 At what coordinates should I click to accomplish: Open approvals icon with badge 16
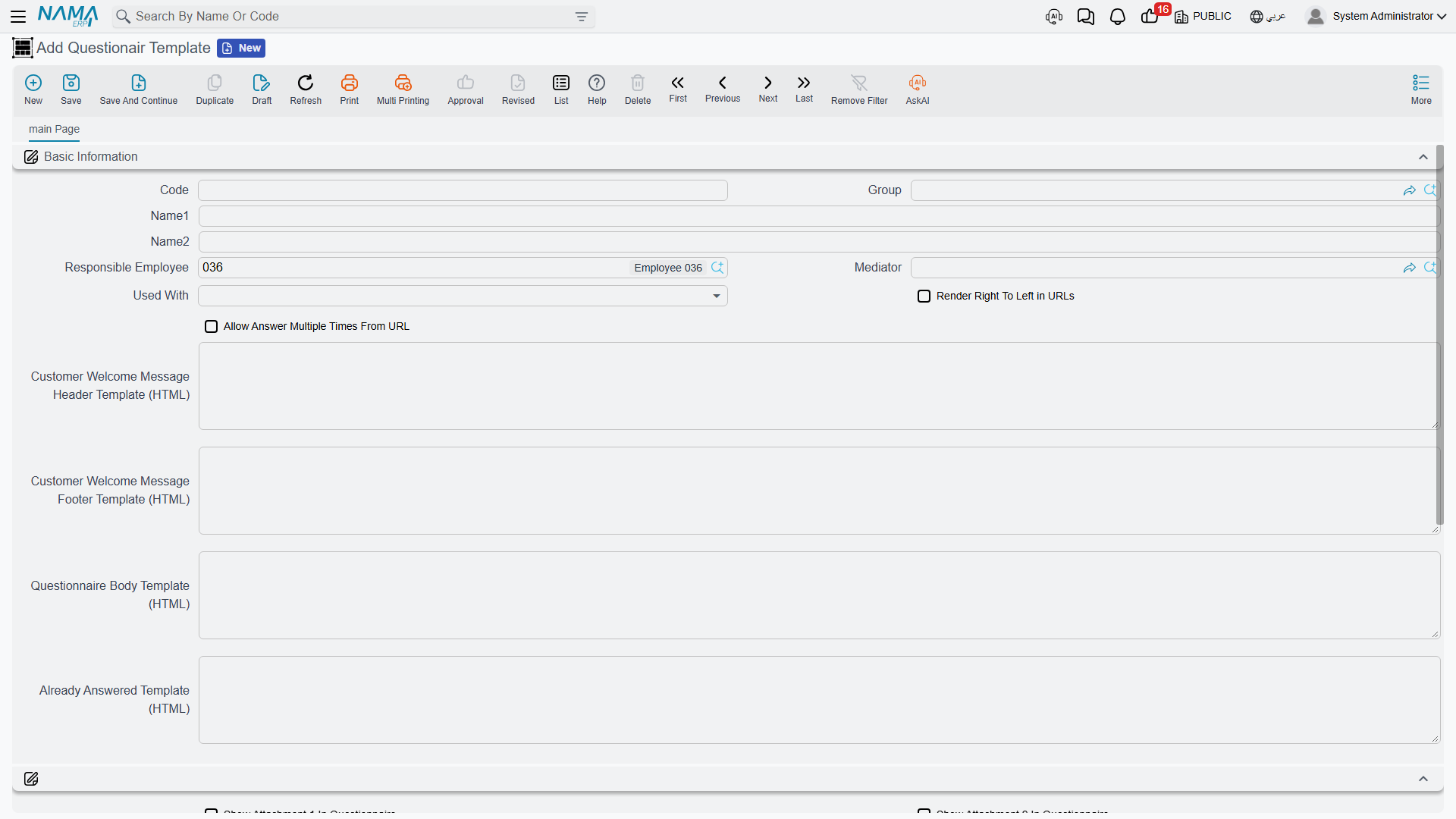pyautogui.click(x=1151, y=15)
